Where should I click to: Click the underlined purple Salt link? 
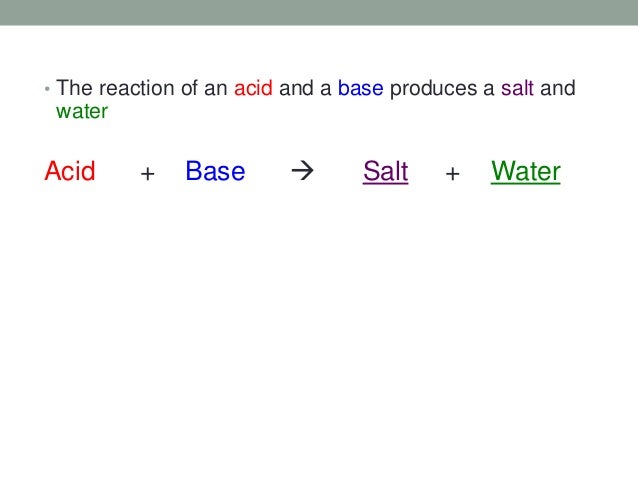point(385,171)
